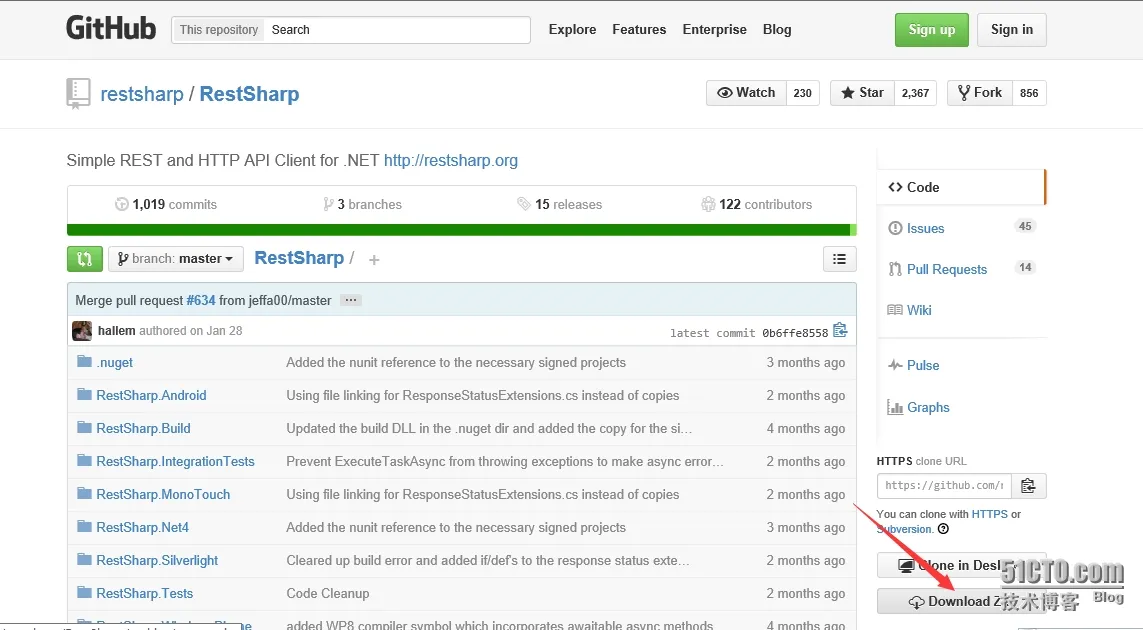This screenshot has height=630, width=1143.
Task: Open the Explore menu item
Action: (x=572, y=30)
